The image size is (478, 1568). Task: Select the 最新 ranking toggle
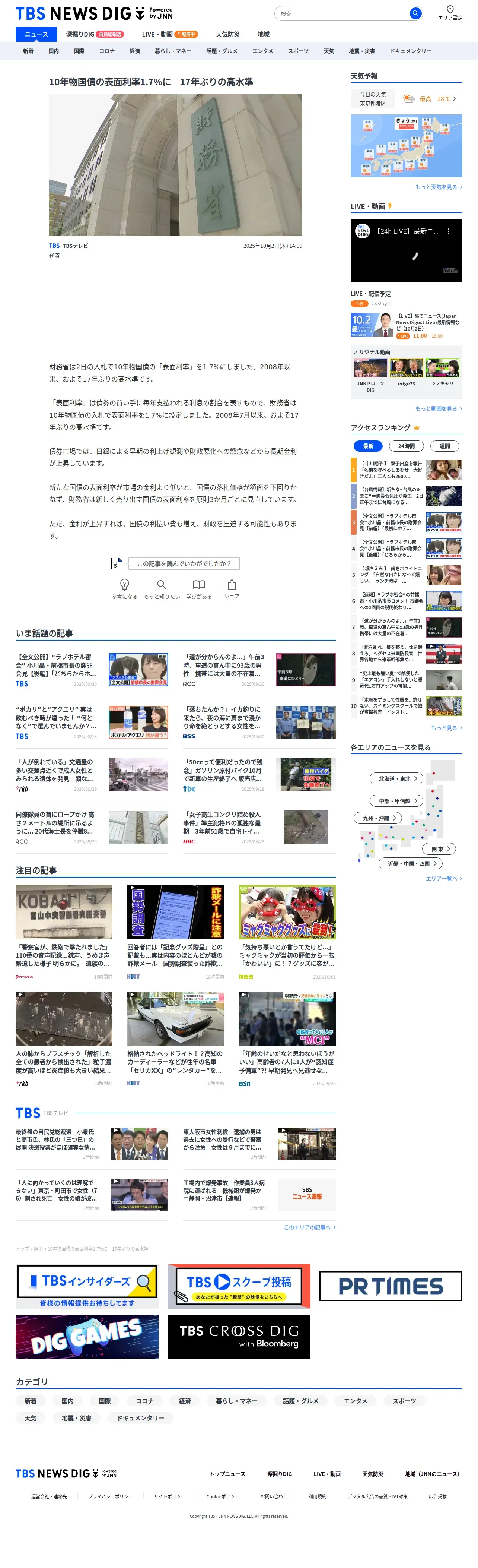pyautogui.click(x=369, y=446)
